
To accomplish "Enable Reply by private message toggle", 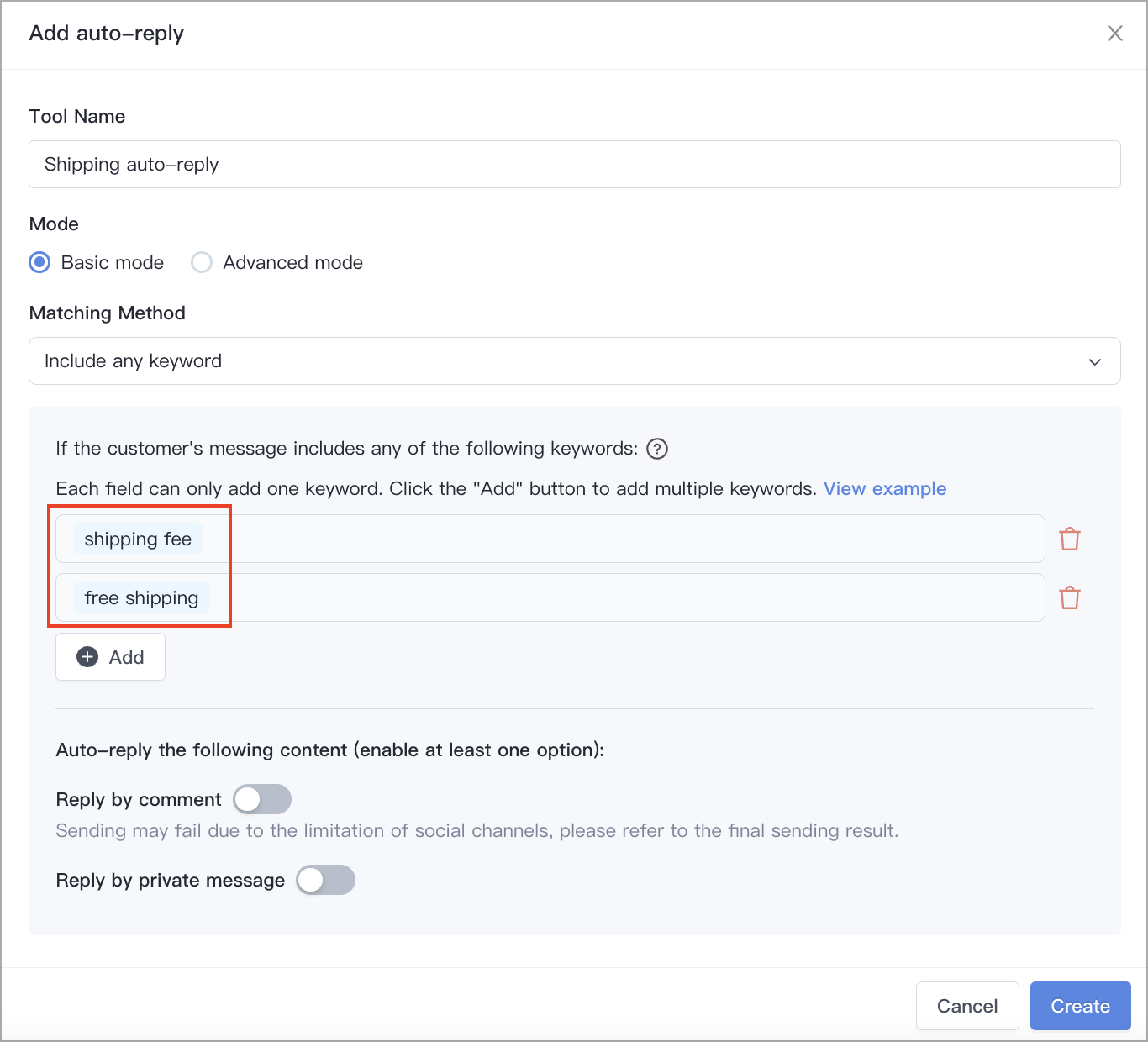I will [x=326, y=880].
